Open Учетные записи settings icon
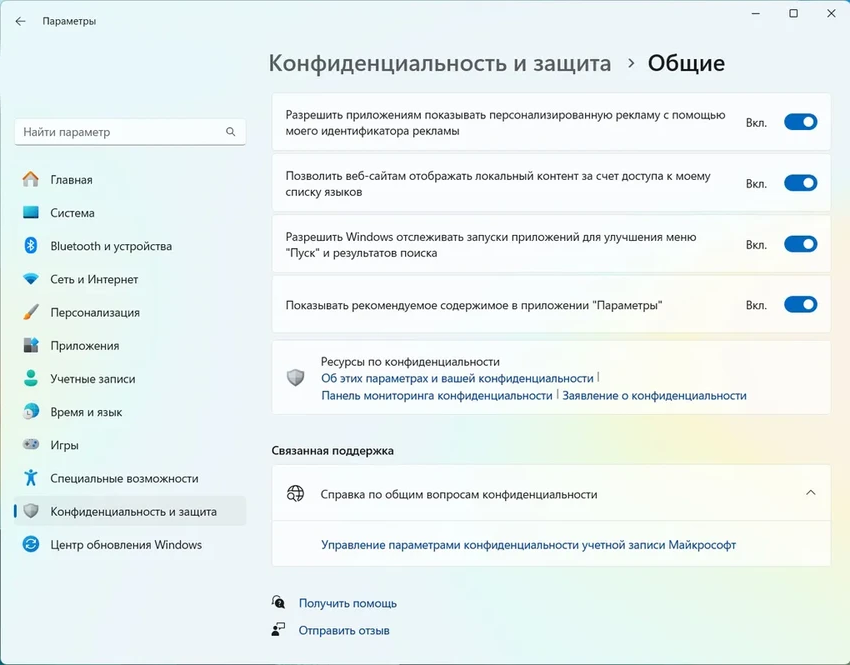The width and height of the screenshot is (850, 665). click(30, 378)
